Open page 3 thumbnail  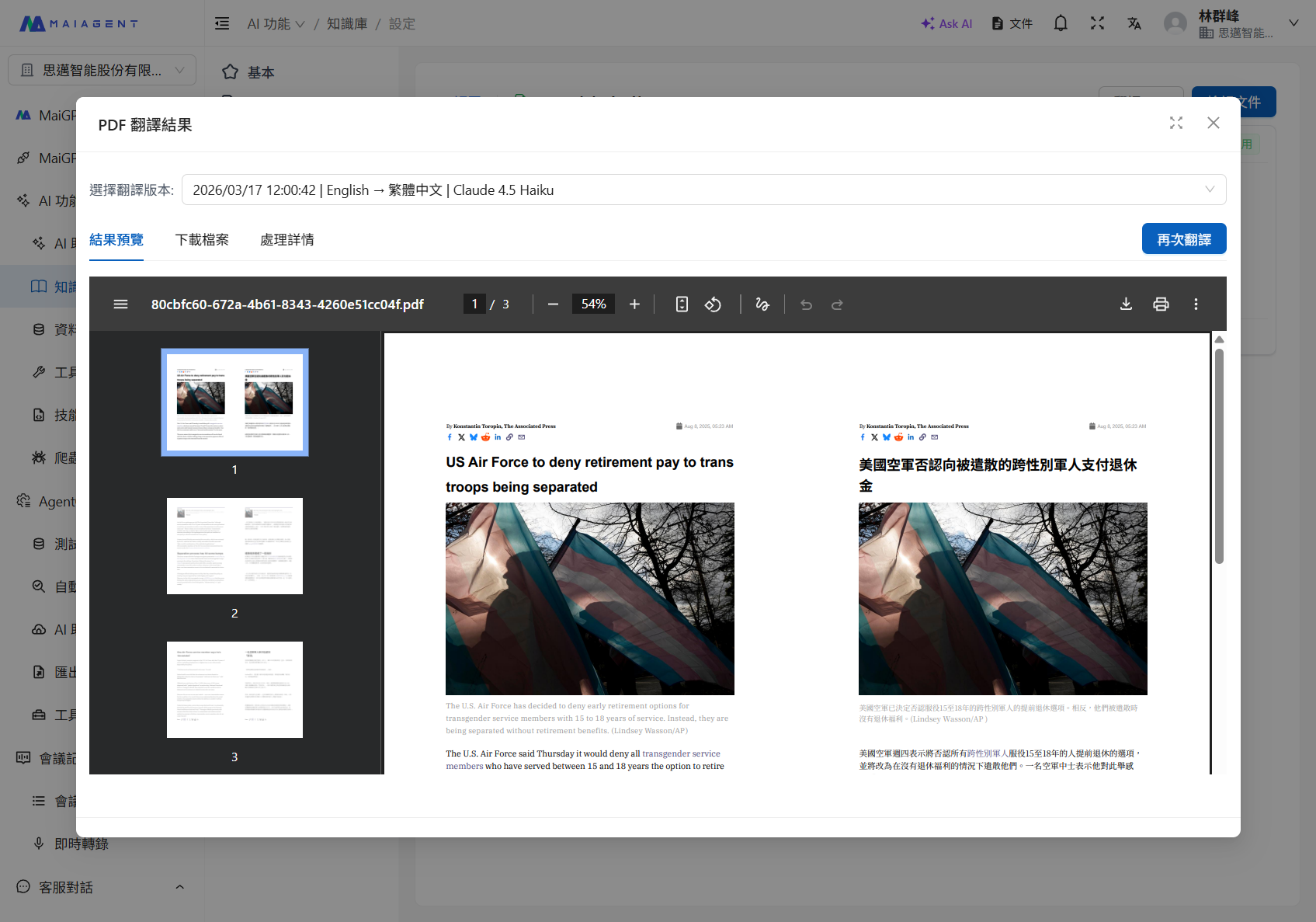(234, 690)
